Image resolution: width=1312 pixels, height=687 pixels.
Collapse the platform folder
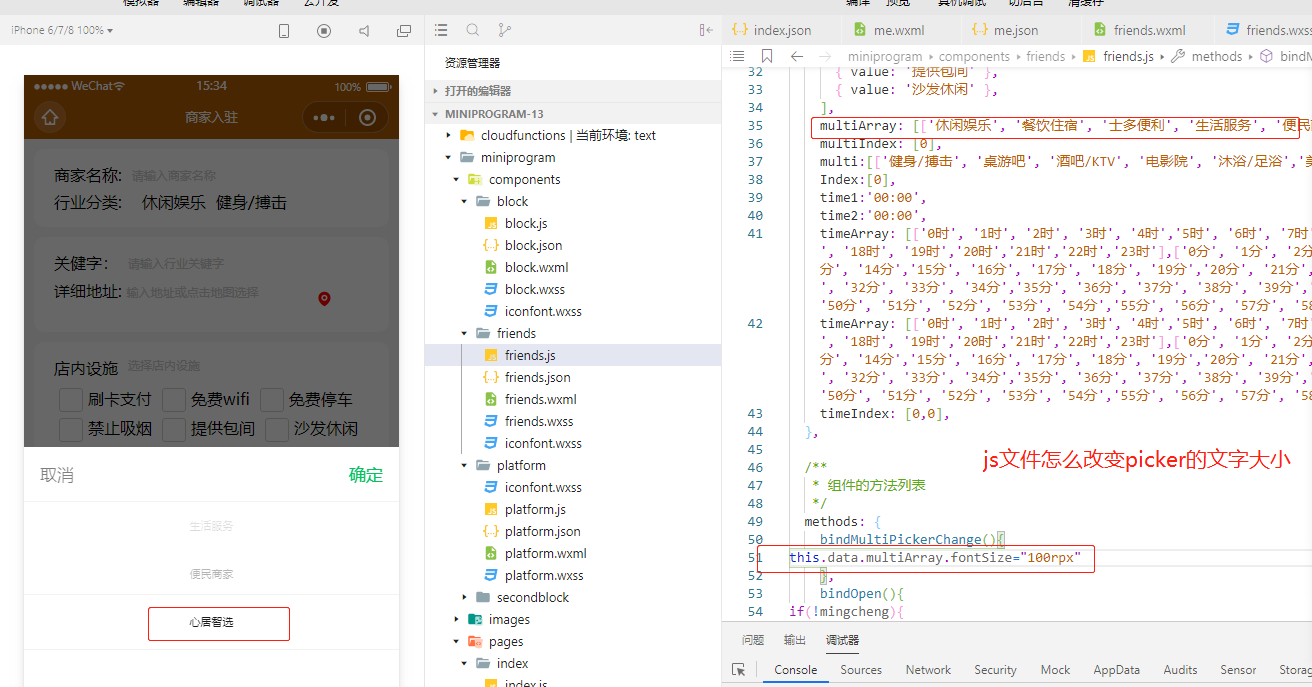465,465
